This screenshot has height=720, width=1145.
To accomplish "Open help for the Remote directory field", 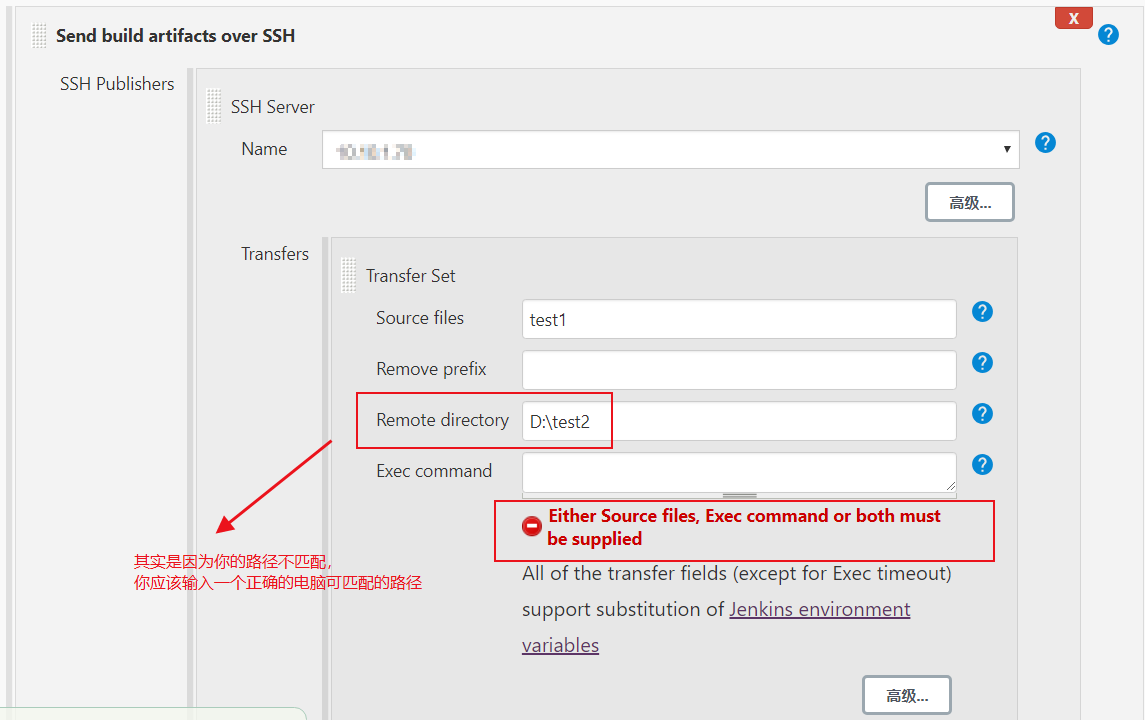I will pos(982,413).
